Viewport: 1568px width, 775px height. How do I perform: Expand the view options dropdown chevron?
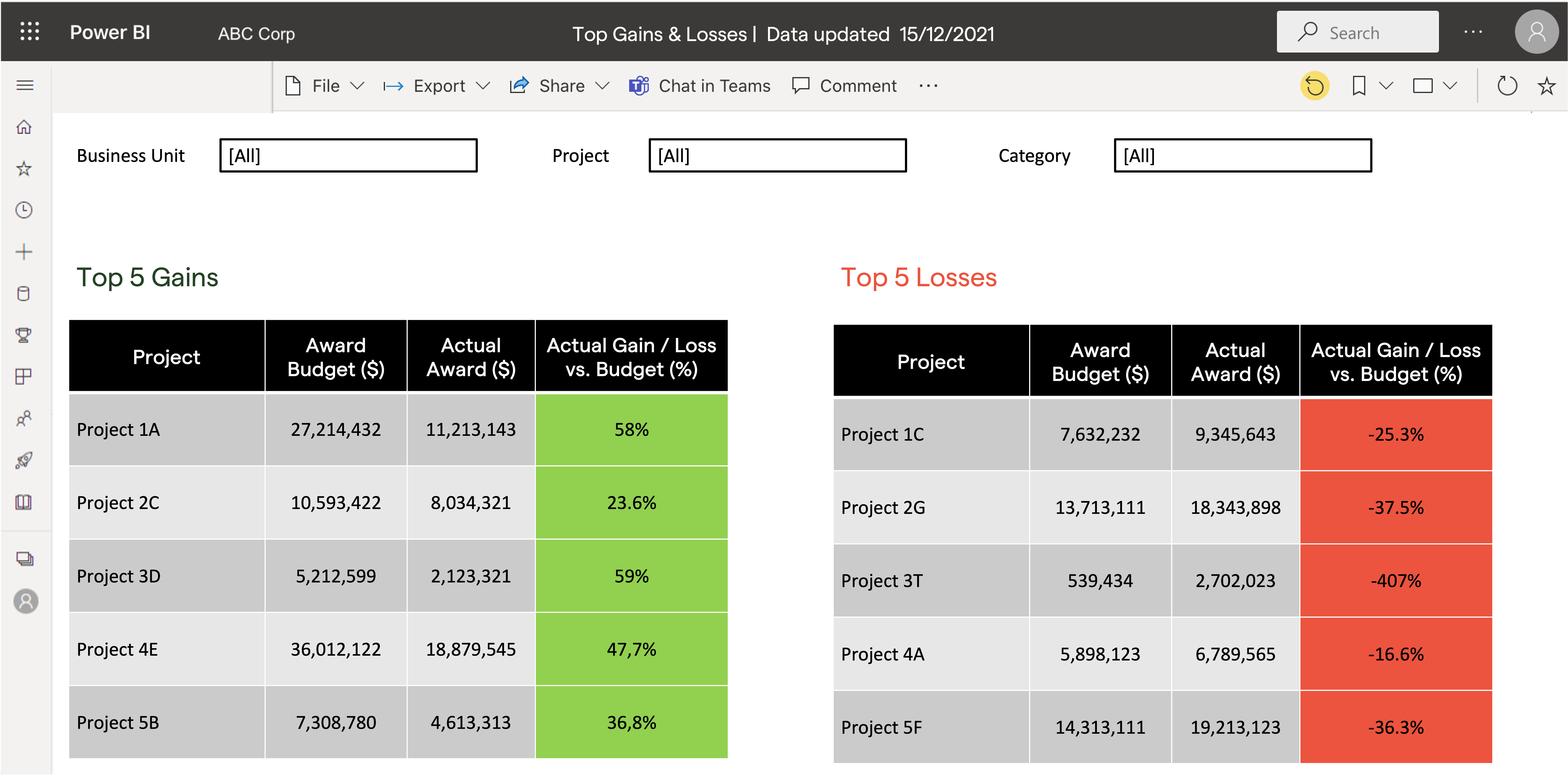(1450, 86)
